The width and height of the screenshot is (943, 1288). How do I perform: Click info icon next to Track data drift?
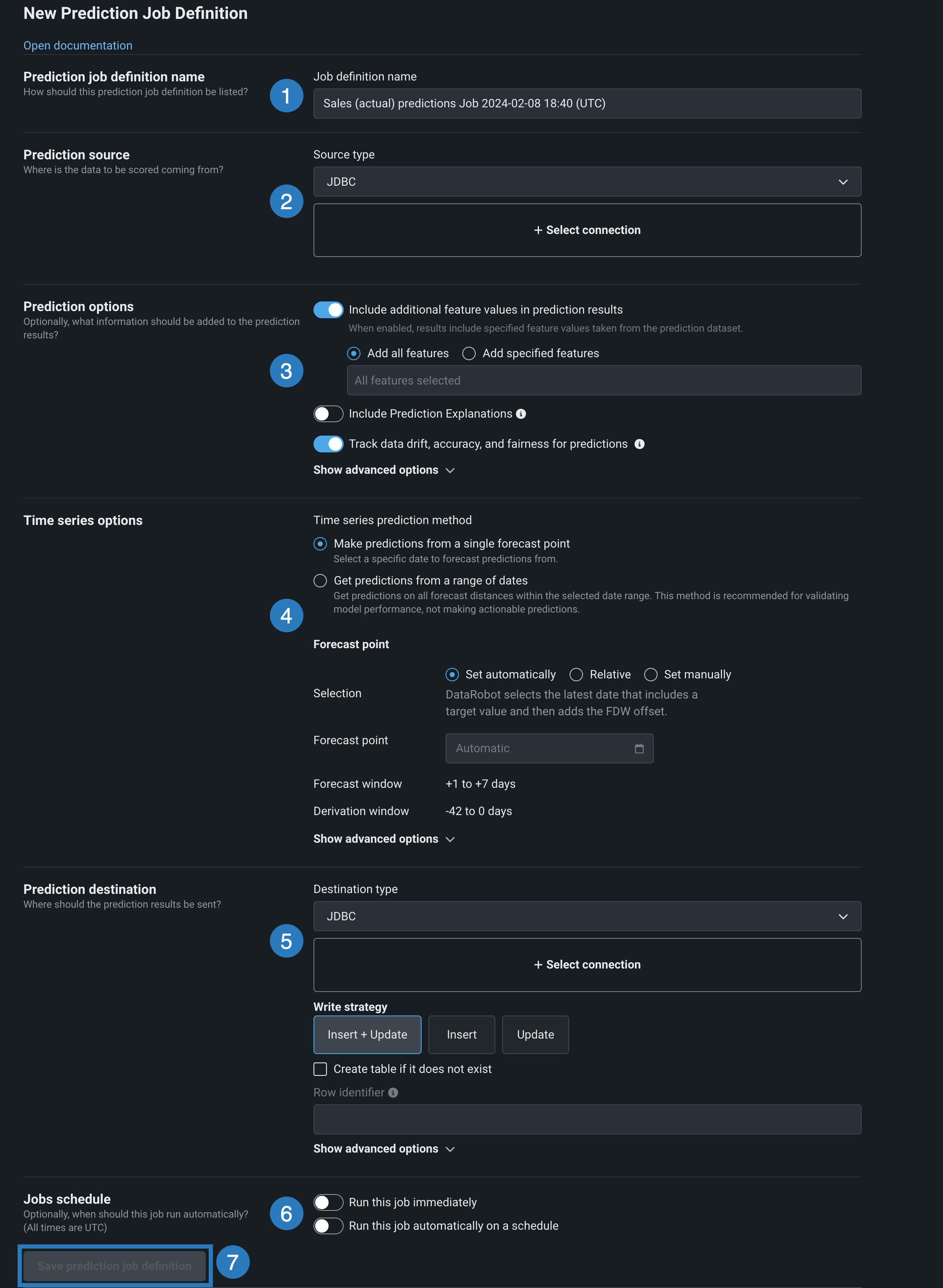tap(639, 444)
